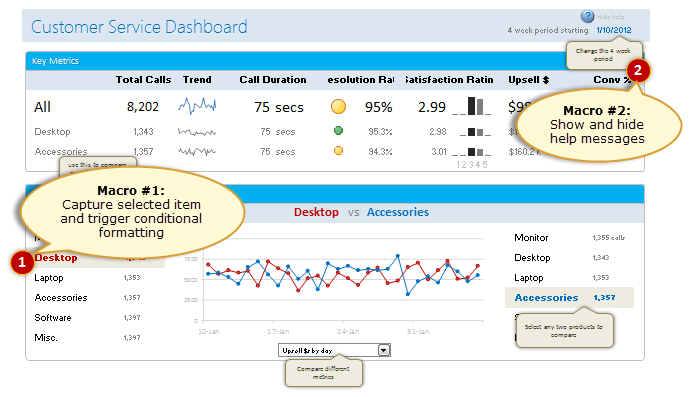Choose the red Desktop item in left product list

point(56,258)
